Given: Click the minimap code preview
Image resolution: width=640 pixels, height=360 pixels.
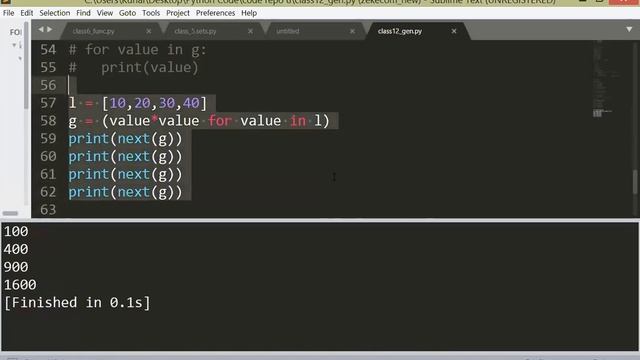Looking at the screenshot, I should tap(606, 80).
